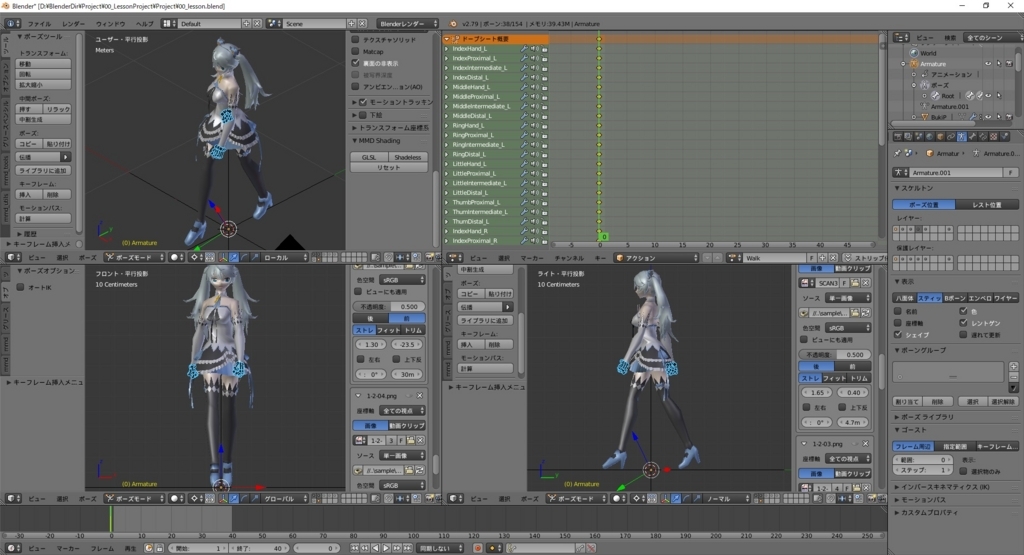Open the ファイル menu

click(39, 24)
